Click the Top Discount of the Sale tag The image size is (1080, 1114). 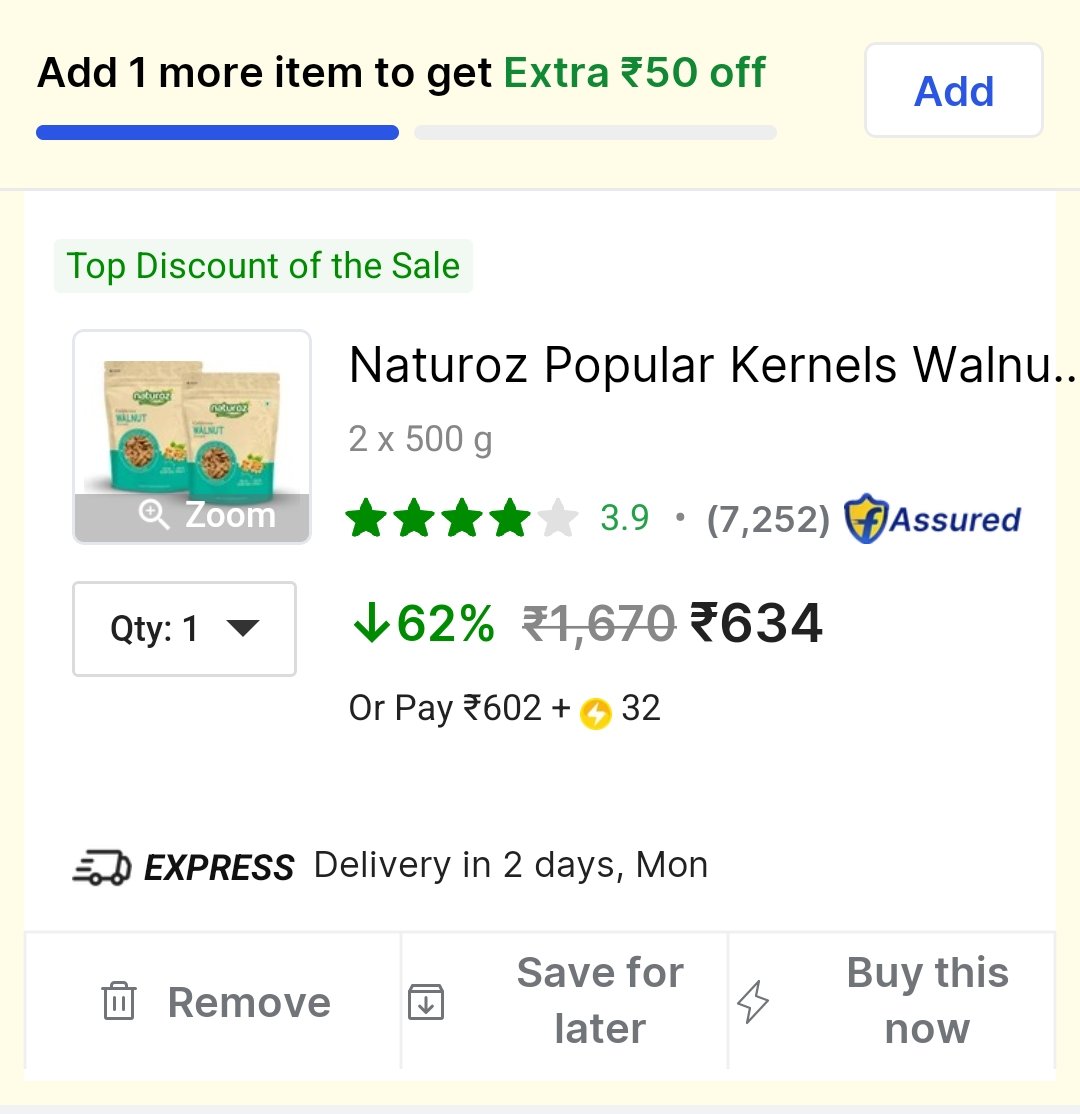263,266
